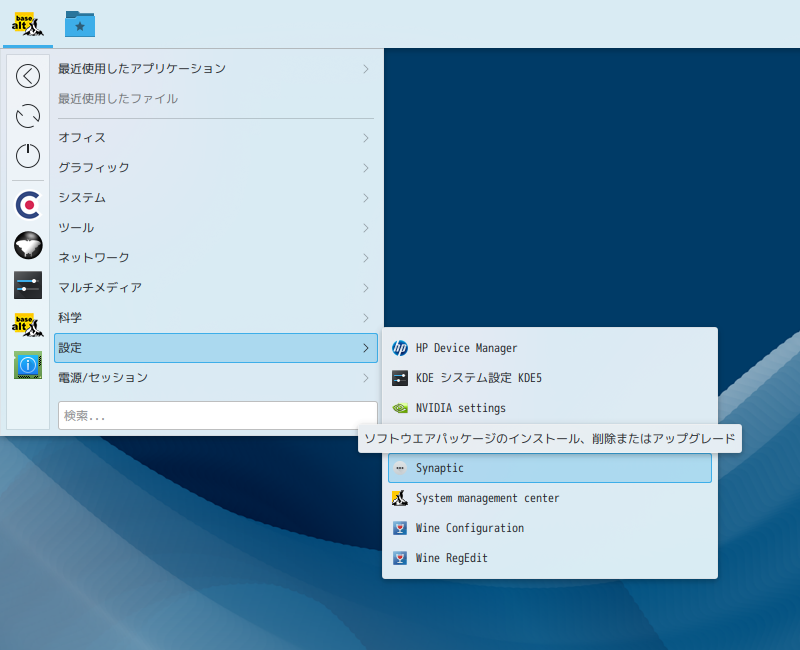Screen dimensions: 800x650
Task: Open the starred folder icon in the top panel
Action: (80, 24)
